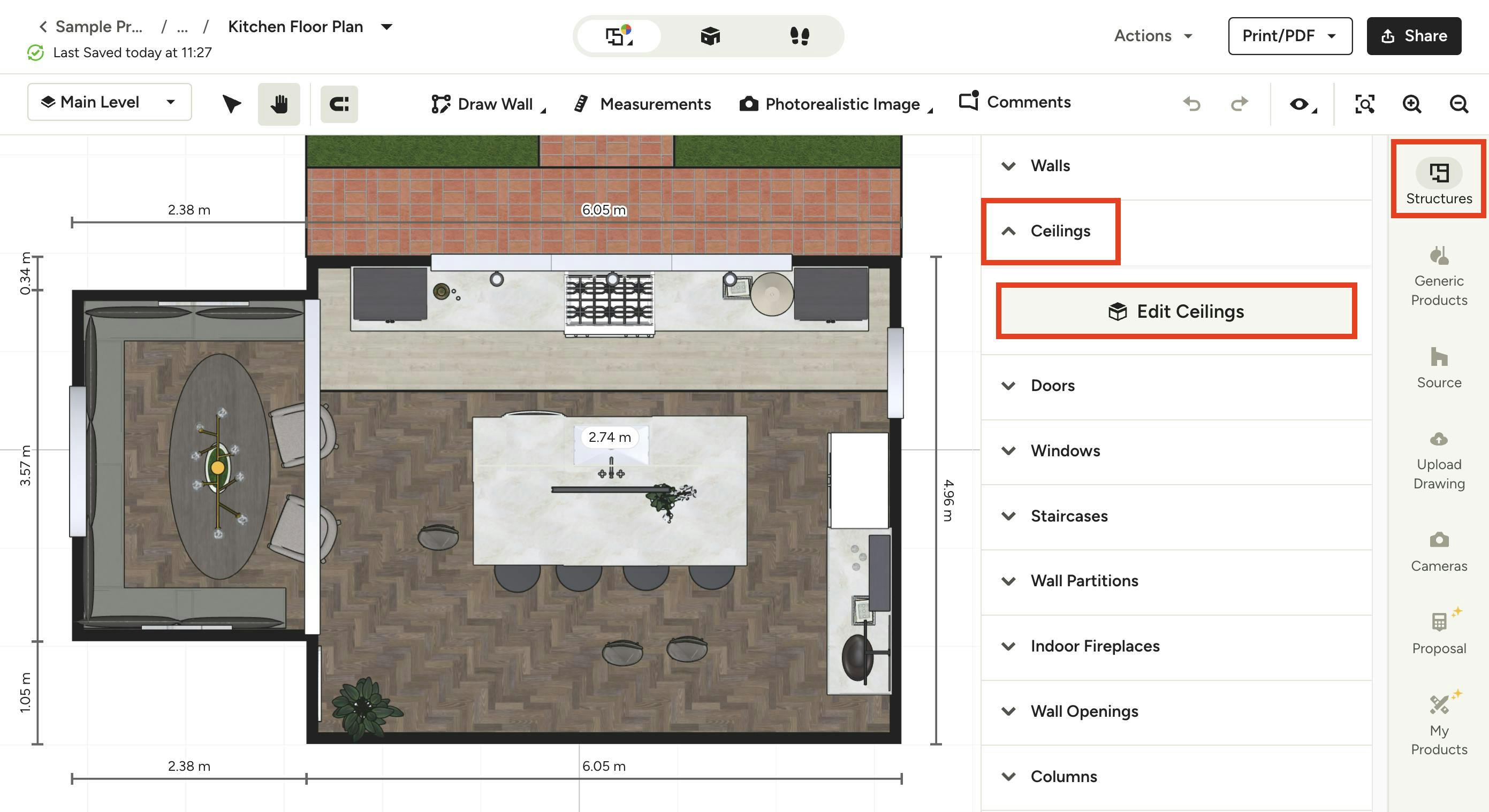Click the Last Saved status text

click(132, 52)
